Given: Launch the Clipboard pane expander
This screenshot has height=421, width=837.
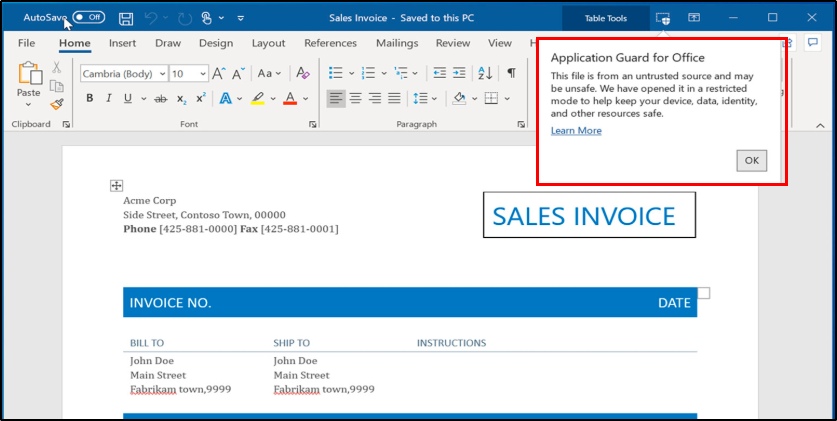Looking at the screenshot, I should (66, 124).
